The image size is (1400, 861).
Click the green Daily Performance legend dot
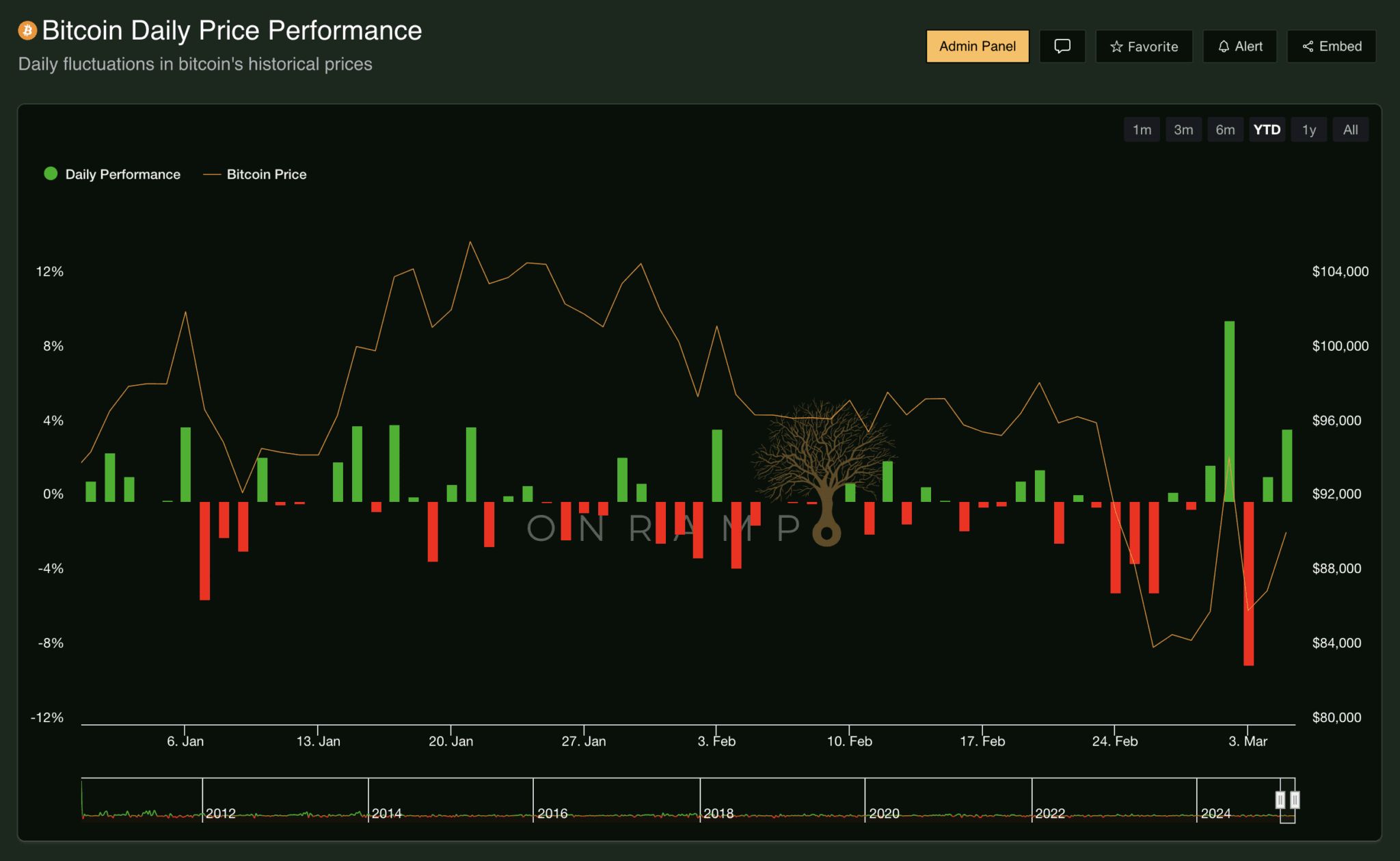coord(51,174)
